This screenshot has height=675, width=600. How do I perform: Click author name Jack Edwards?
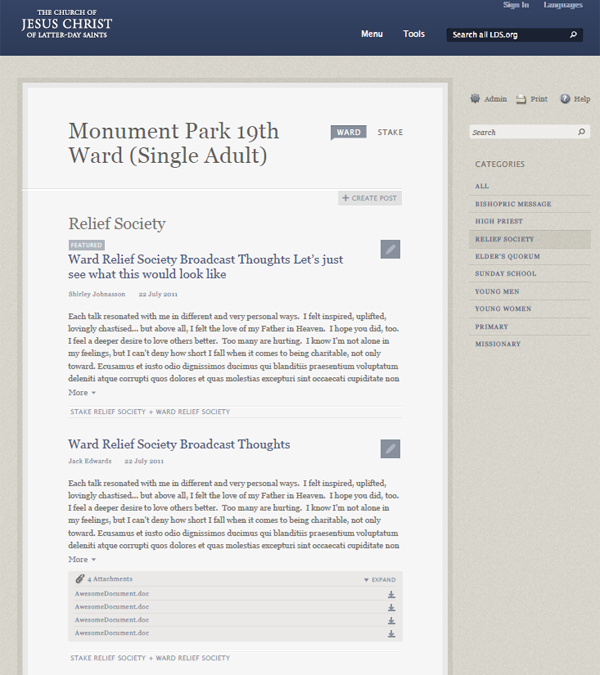(x=90, y=461)
